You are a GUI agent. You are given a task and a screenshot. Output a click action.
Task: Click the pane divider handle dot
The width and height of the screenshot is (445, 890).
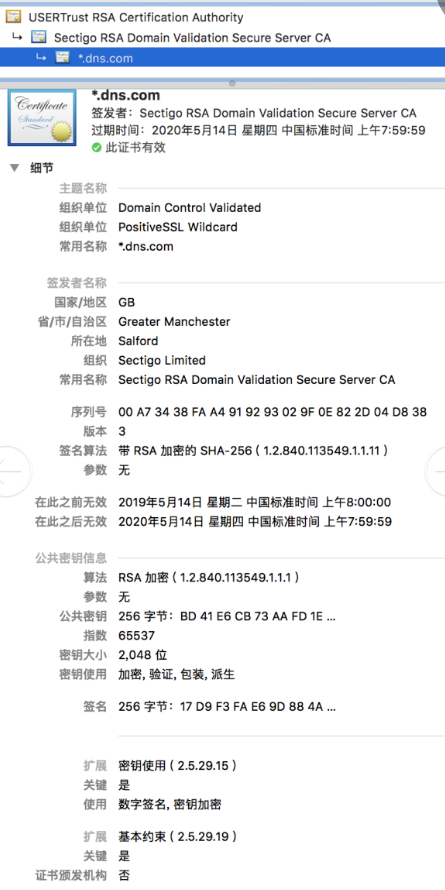tap(232, 83)
